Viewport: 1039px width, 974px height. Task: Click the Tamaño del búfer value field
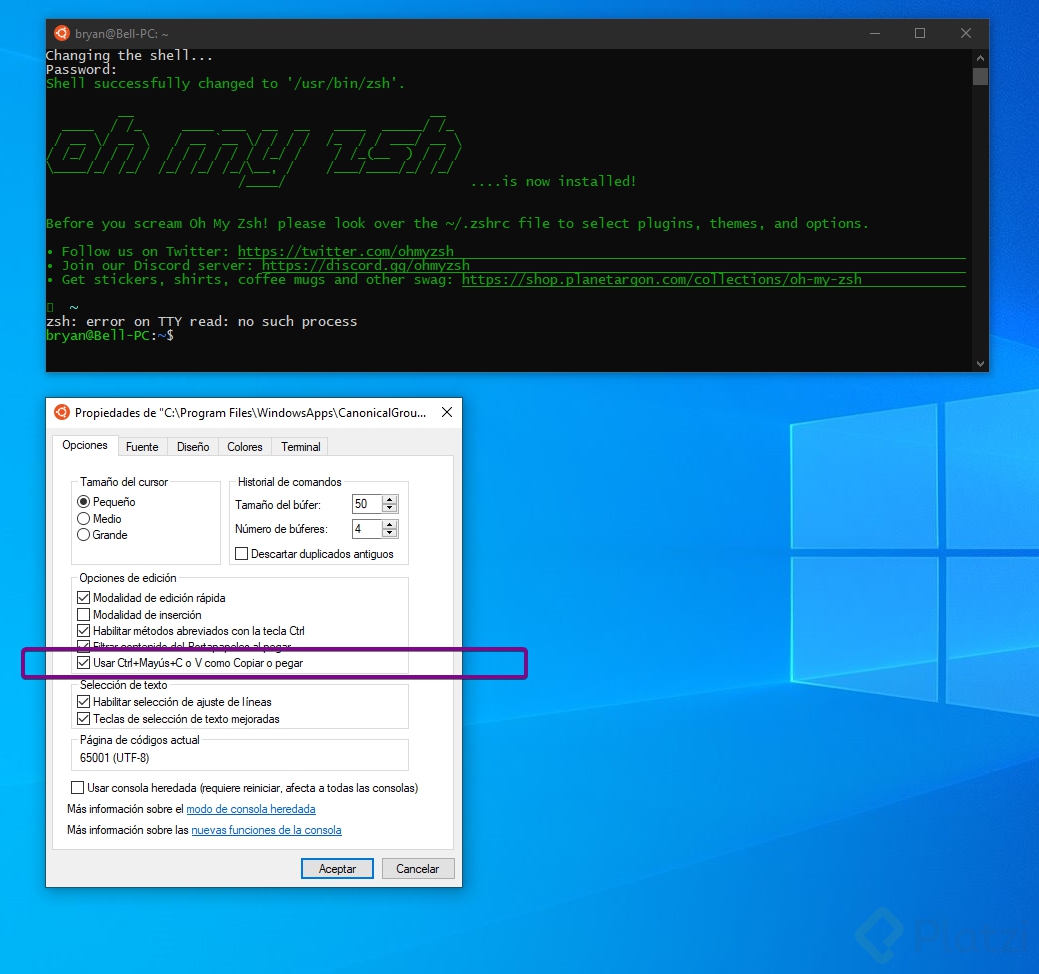pyautogui.click(x=366, y=504)
